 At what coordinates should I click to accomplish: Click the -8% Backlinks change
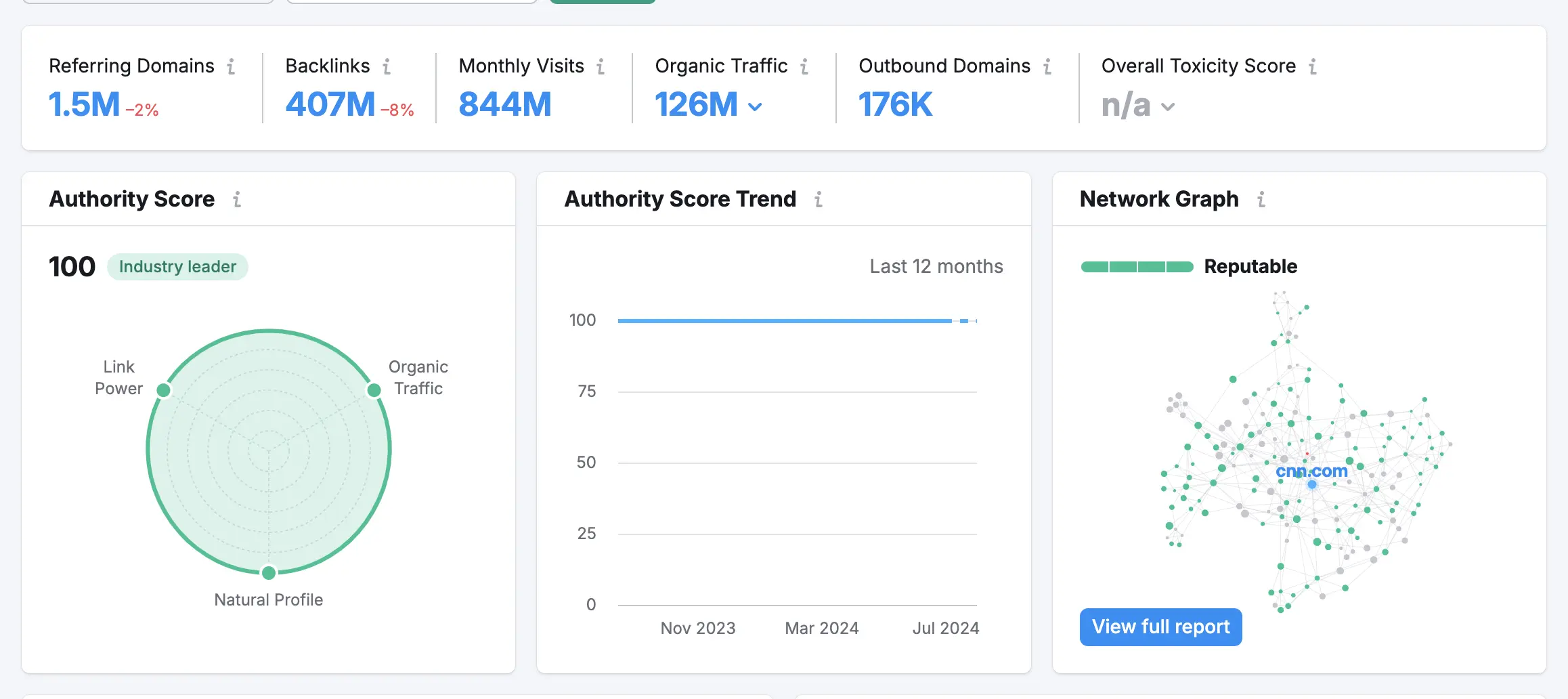tap(397, 110)
